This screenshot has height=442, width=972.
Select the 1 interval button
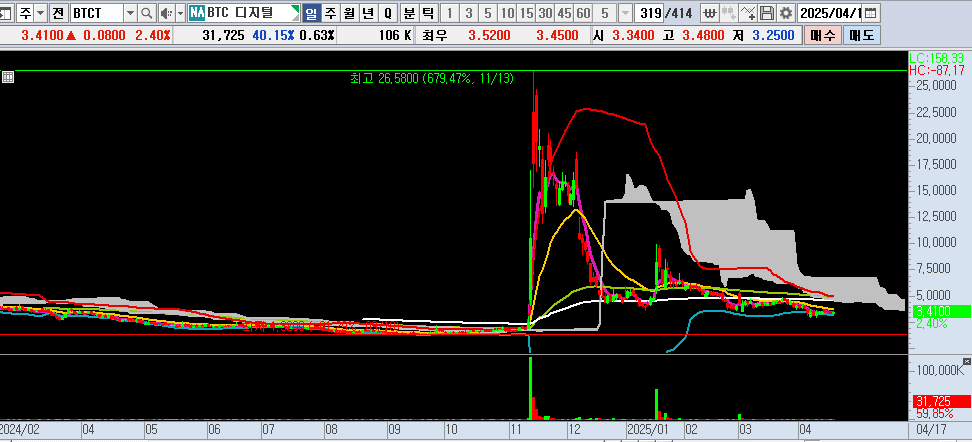[449, 12]
